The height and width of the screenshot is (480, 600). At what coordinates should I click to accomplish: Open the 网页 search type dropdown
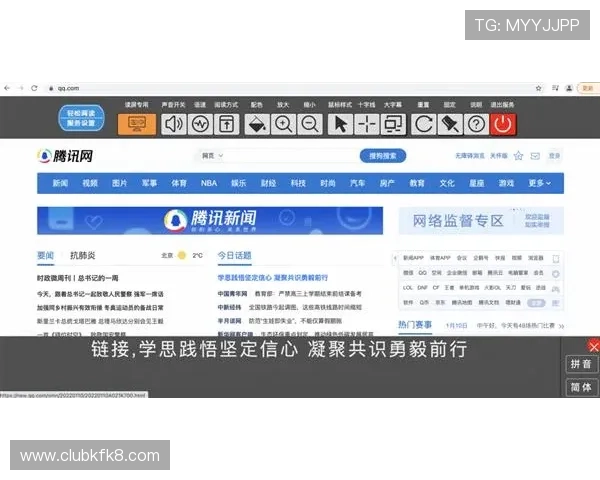pyautogui.click(x=212, y=156)
